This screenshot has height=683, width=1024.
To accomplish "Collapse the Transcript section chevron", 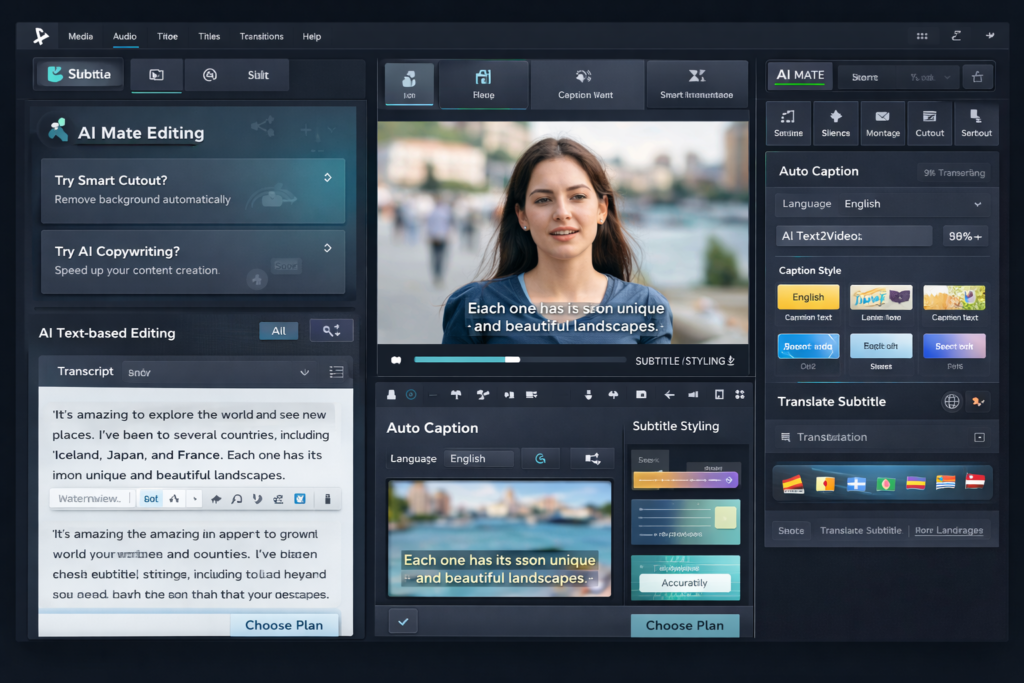I will tap(305, 371).
